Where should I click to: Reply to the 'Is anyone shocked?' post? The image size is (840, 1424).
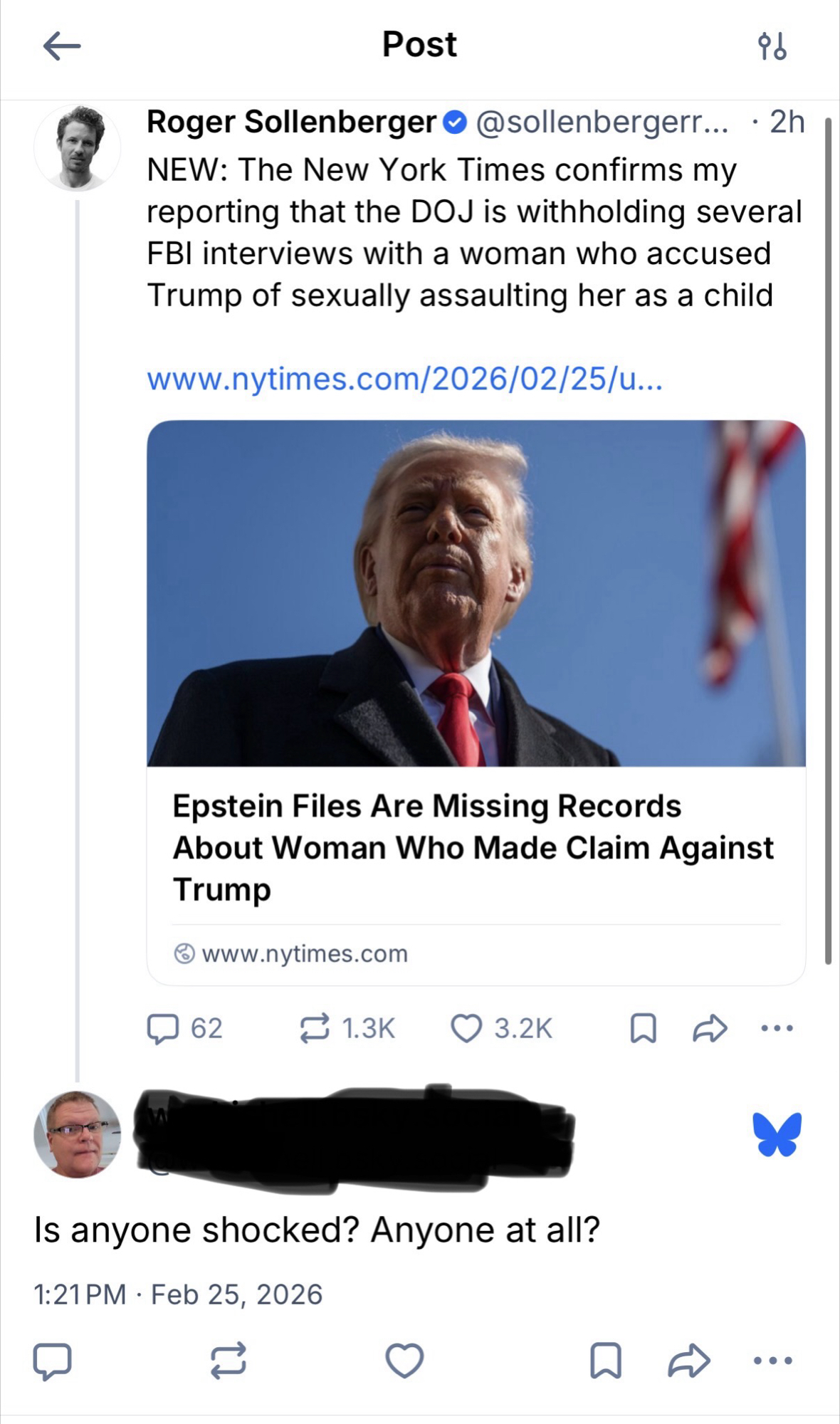click(x=53, y=1361)
